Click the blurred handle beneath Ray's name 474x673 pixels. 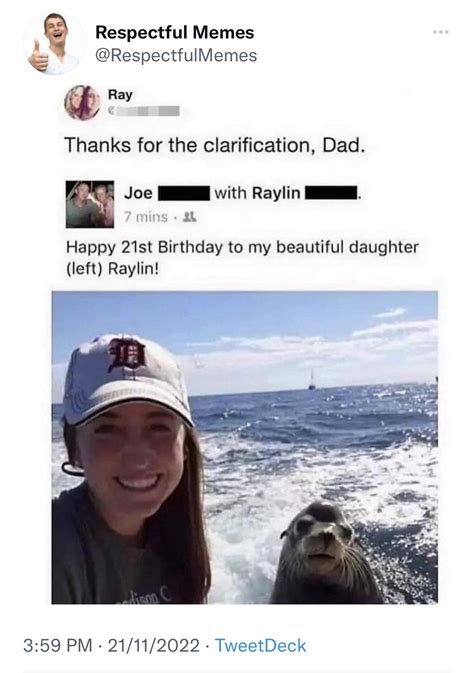[143, 111]
